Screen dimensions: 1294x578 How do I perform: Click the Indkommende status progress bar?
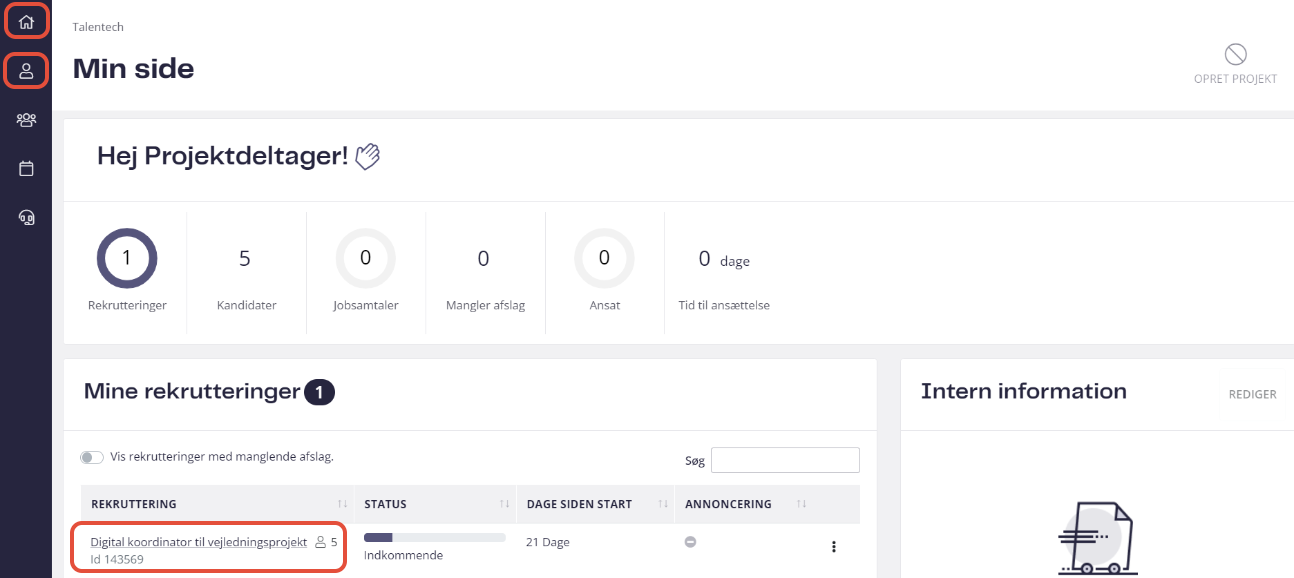(435, 538)
